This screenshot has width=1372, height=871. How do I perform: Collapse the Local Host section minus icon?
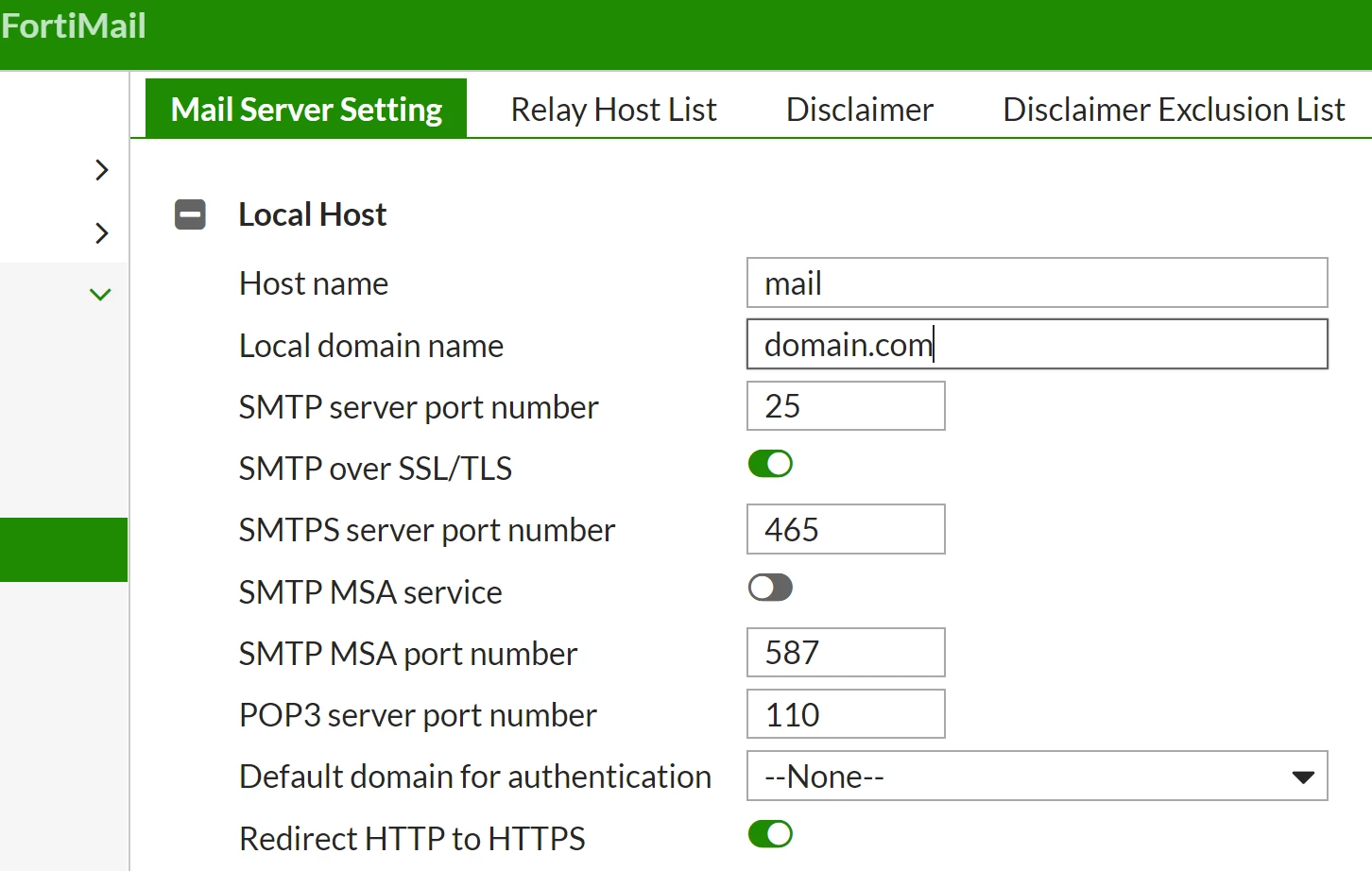(x=190, y=214)
